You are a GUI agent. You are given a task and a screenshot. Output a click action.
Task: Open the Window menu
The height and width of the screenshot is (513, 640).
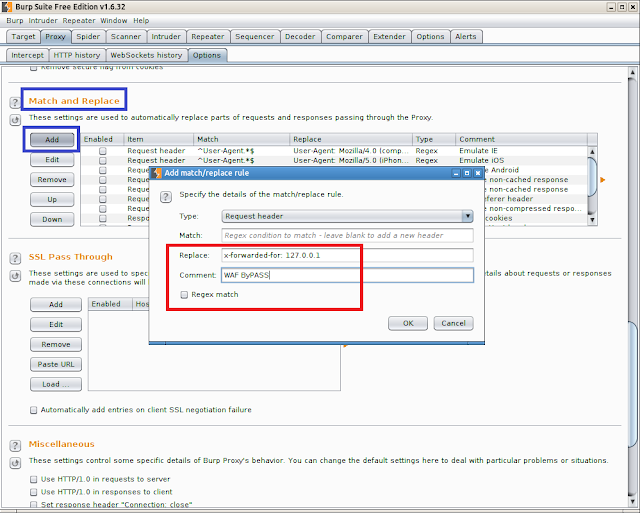(x=114, y=20)
